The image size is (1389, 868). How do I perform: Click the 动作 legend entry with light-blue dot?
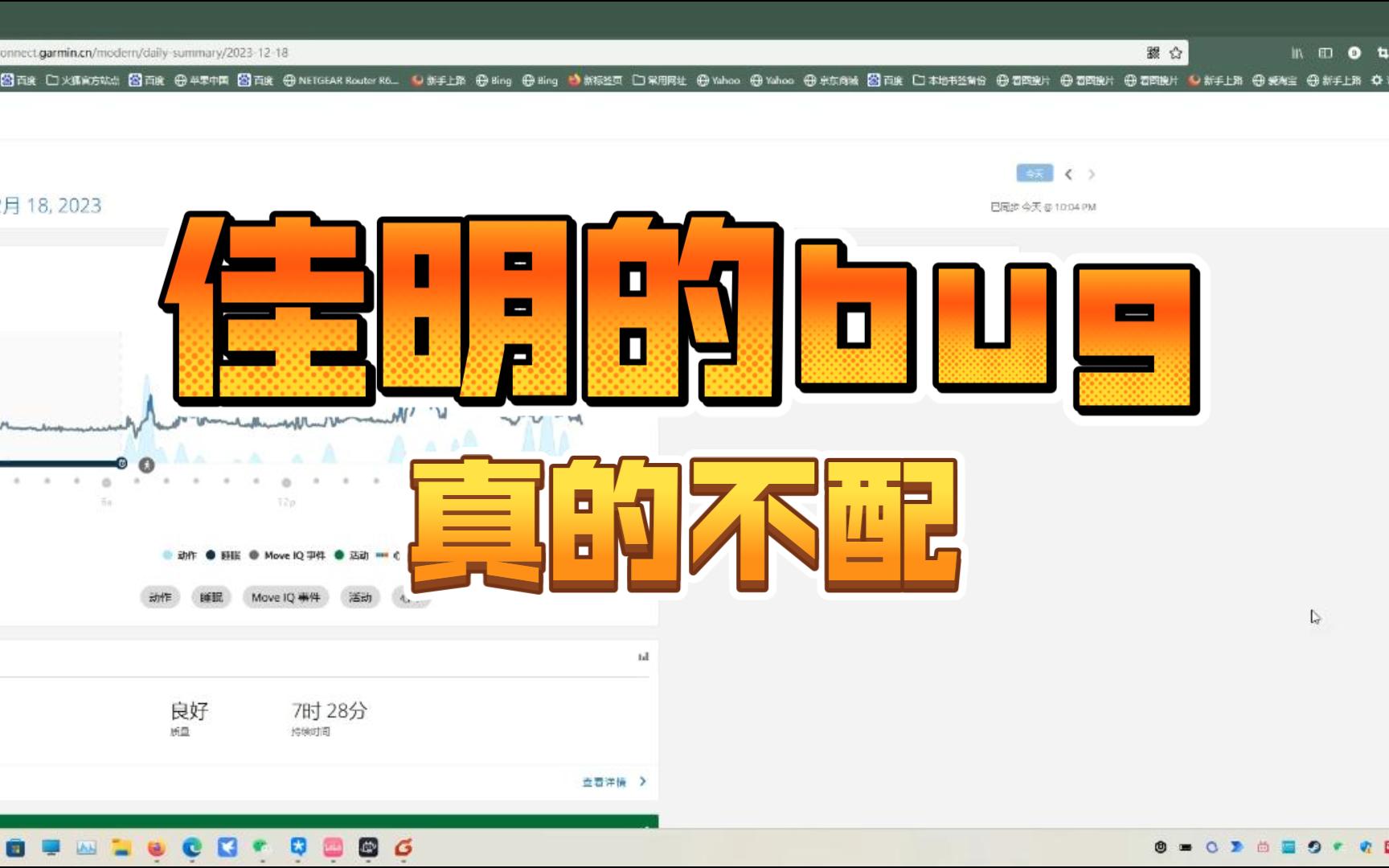(180, 555)
